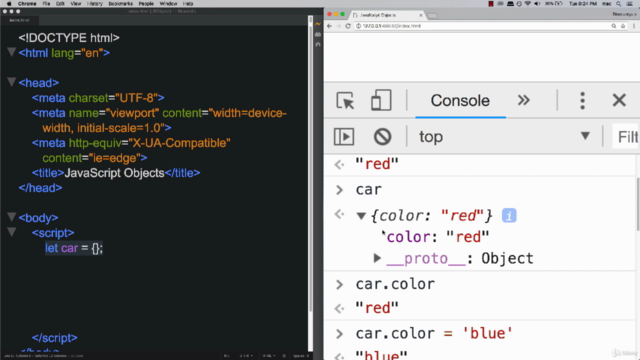Click the DevTools console vertical scrollbar
The width and height of the screenshot is (640, 360).
click(638, 204)
